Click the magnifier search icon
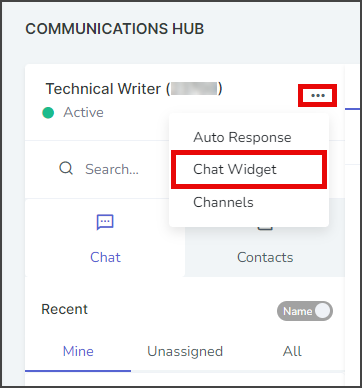The height and width of the screenshot is (388, 362). coord(66,169)
